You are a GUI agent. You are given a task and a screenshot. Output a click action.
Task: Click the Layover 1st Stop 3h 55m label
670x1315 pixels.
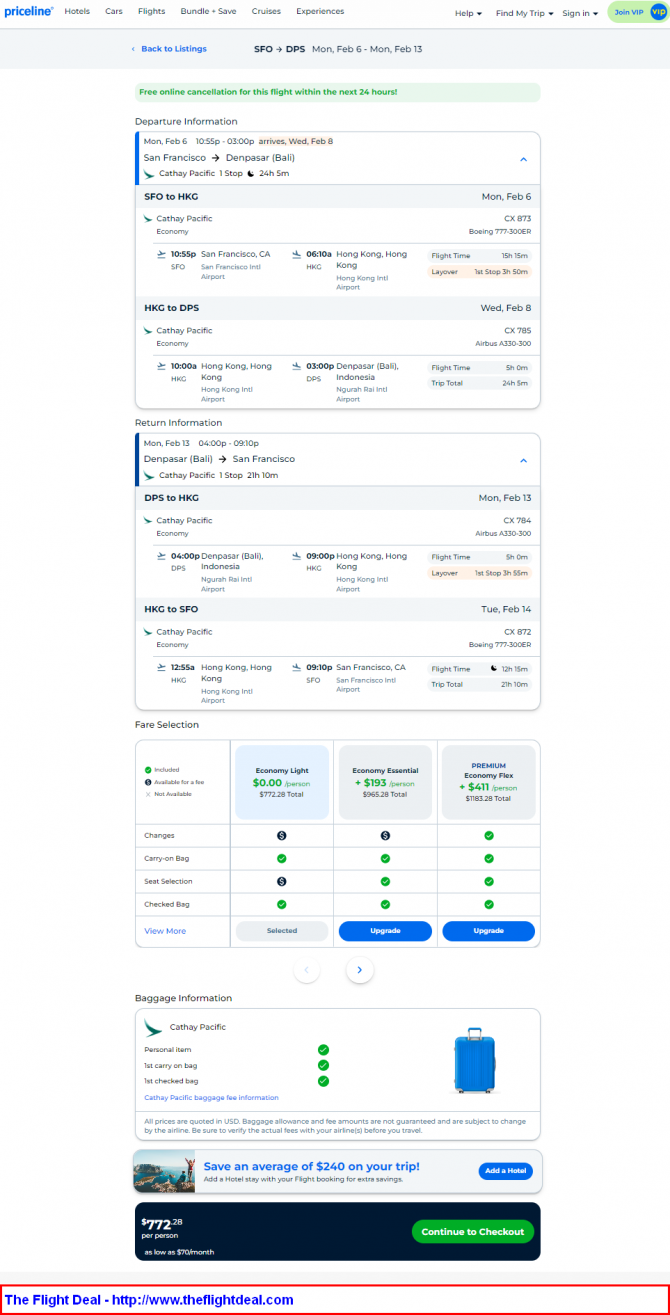tap(479, 573)
